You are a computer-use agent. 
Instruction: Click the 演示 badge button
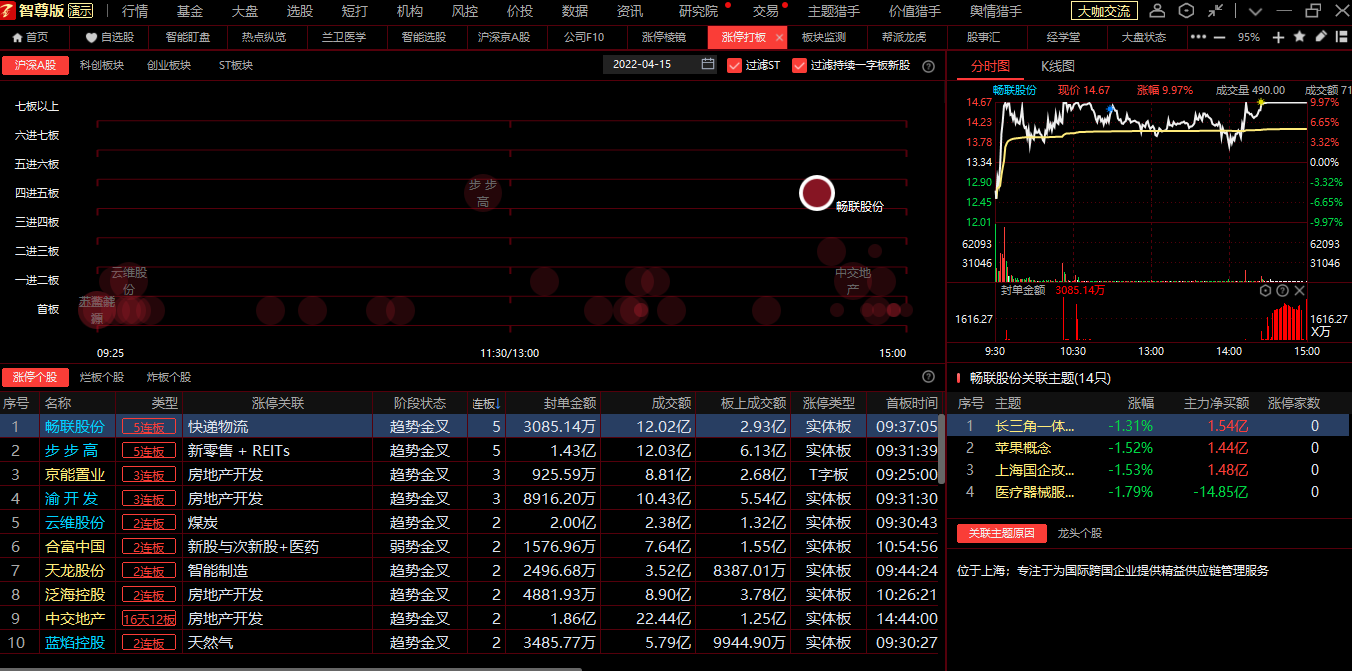[x=81, y=11]
